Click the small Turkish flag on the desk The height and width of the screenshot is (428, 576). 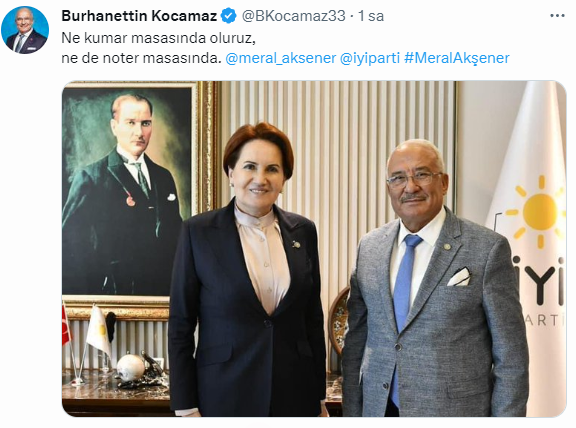coord(66,325)
